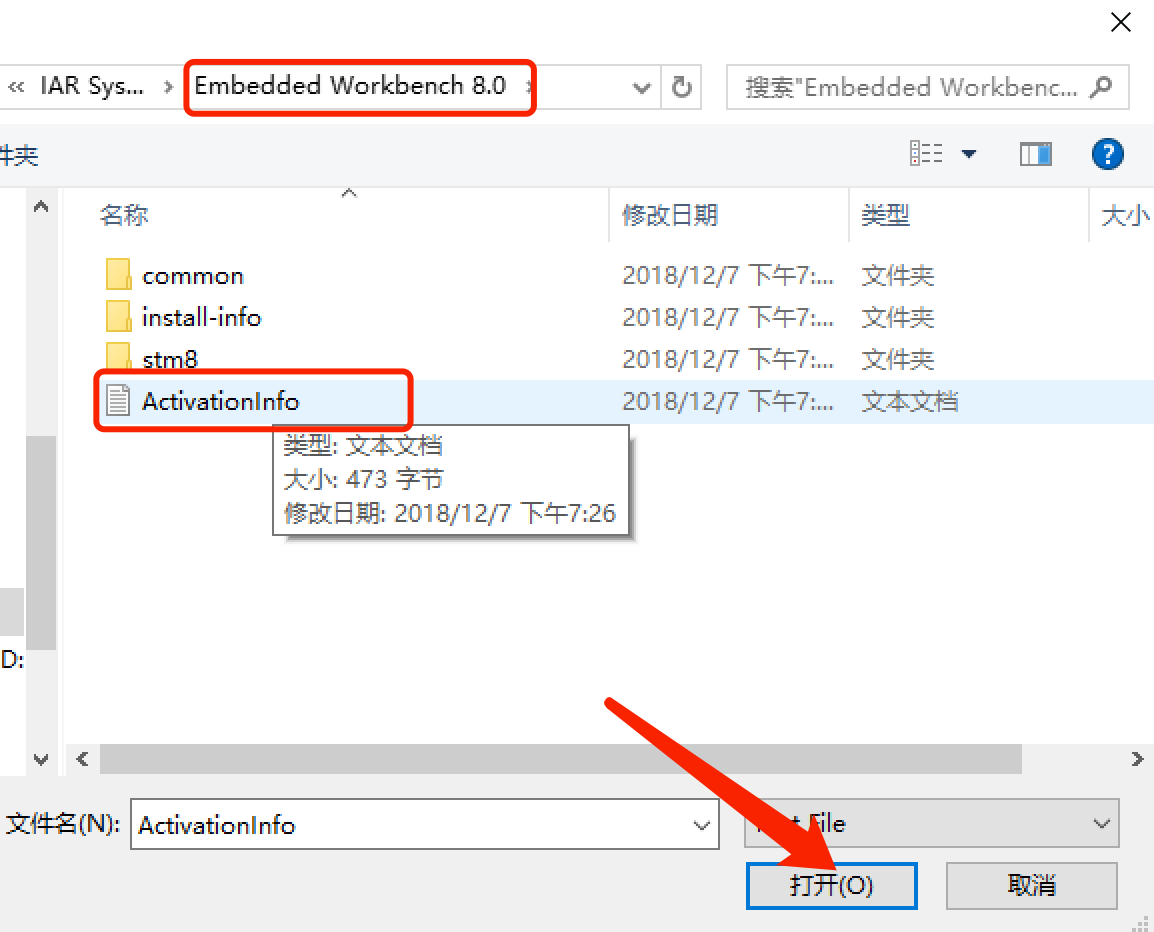Click Embedded Workbench 8.0 breadcrumb

350,86
